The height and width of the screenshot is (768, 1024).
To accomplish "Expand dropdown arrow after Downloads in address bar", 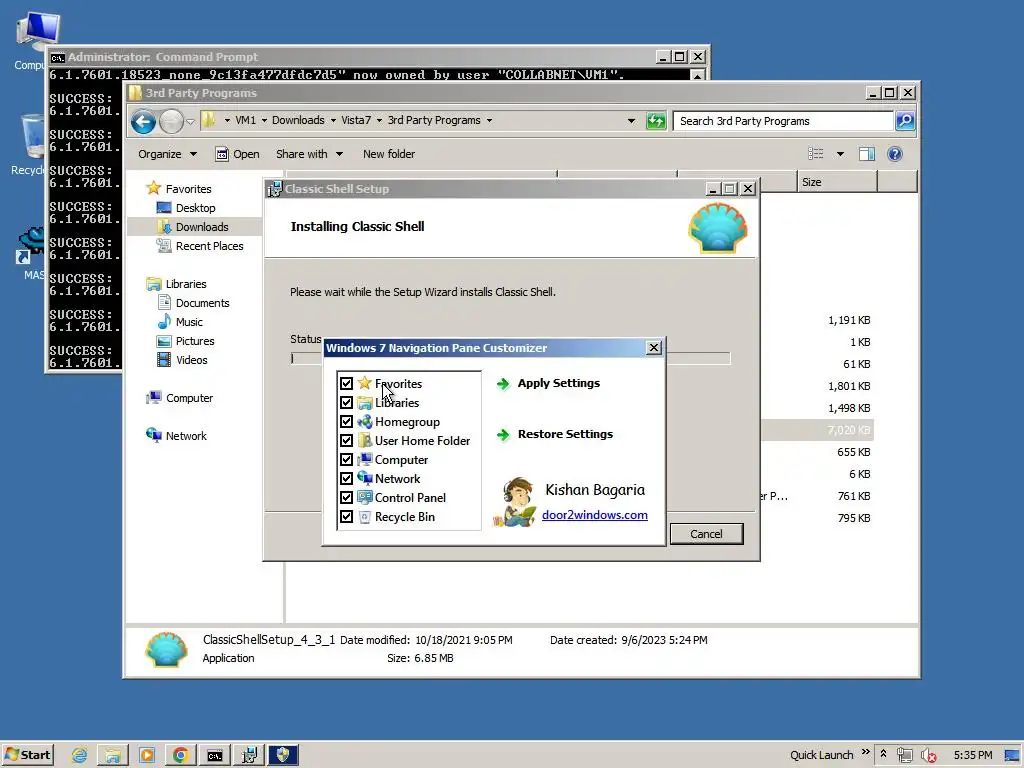I will 333,121.
